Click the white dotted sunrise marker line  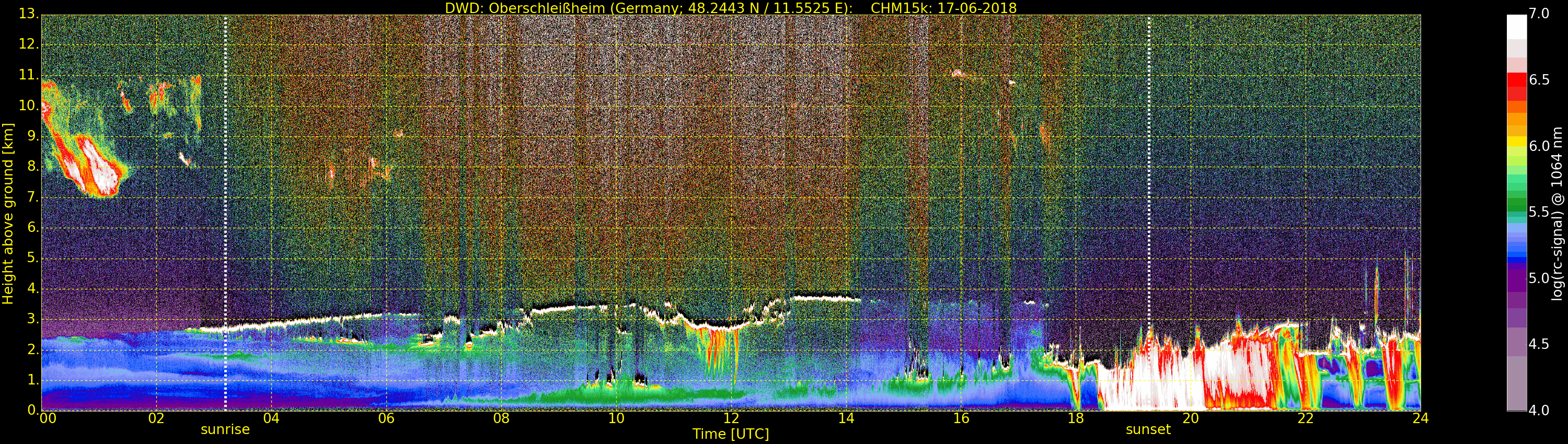click(x=225, y=213)
